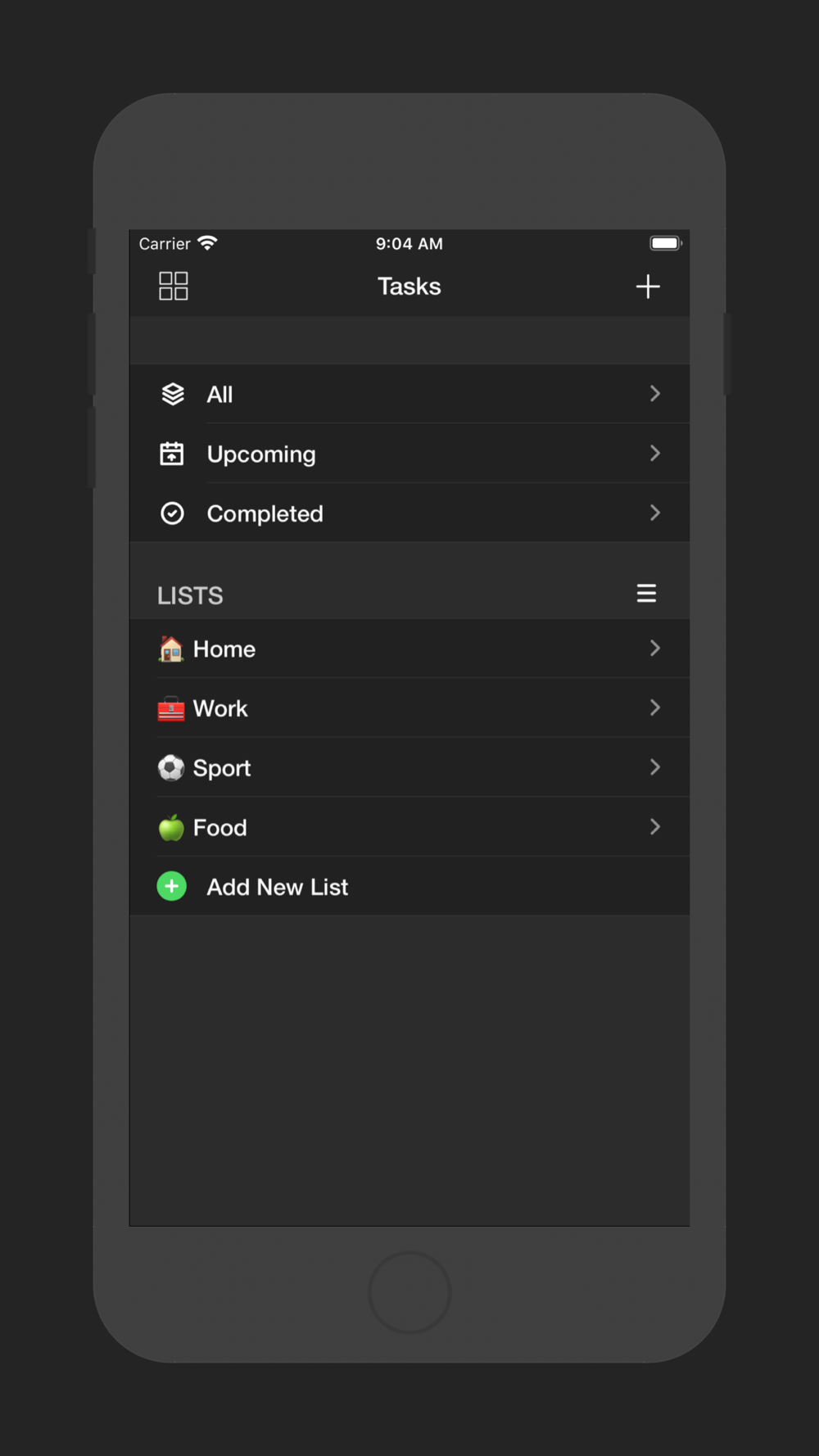Open the Upcoming row chevron
This screenshot has height=1456, width=819.
[x=655, y=454]
